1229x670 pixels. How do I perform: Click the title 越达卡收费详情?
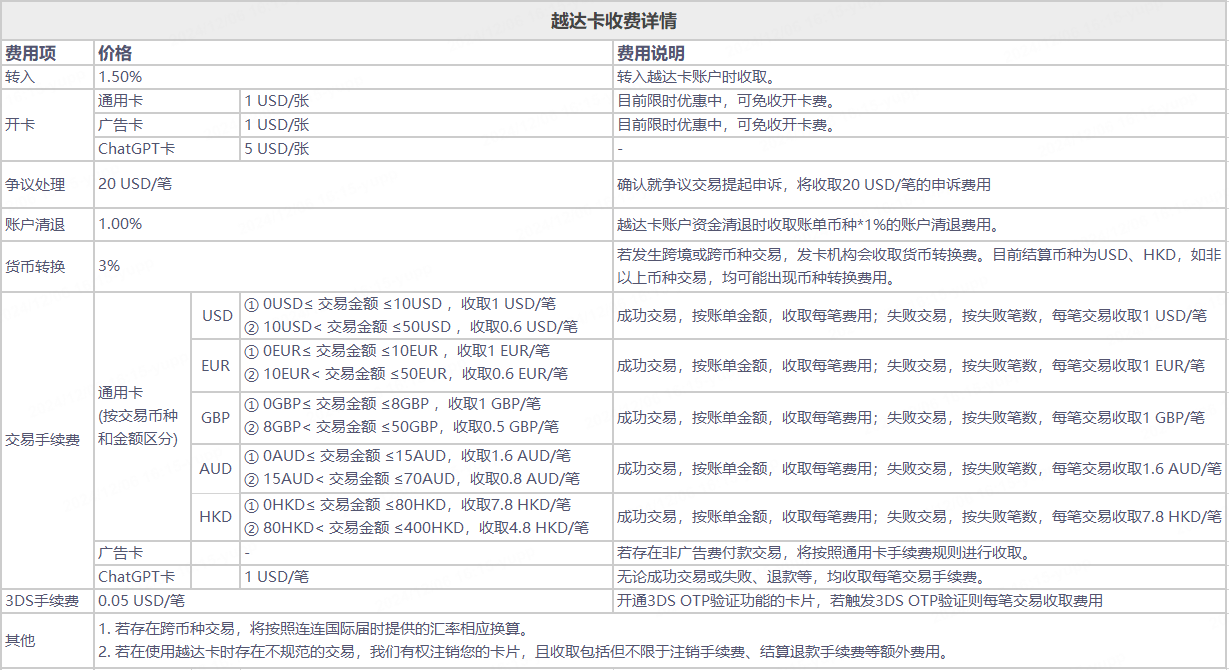point(614,21)
